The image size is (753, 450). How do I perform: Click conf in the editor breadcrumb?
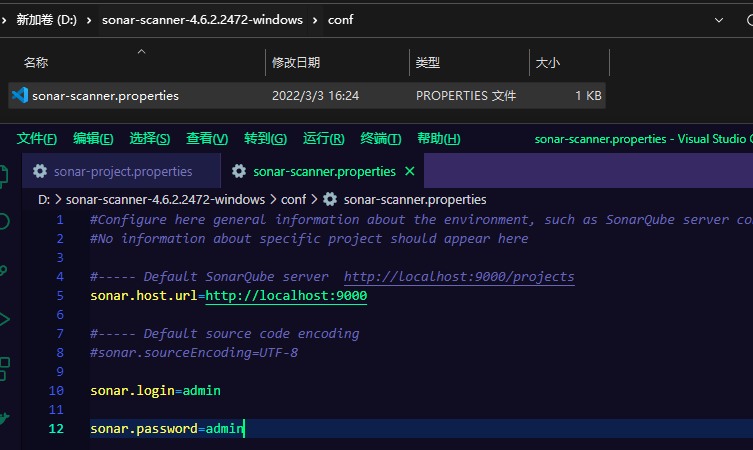pos(293,199)
